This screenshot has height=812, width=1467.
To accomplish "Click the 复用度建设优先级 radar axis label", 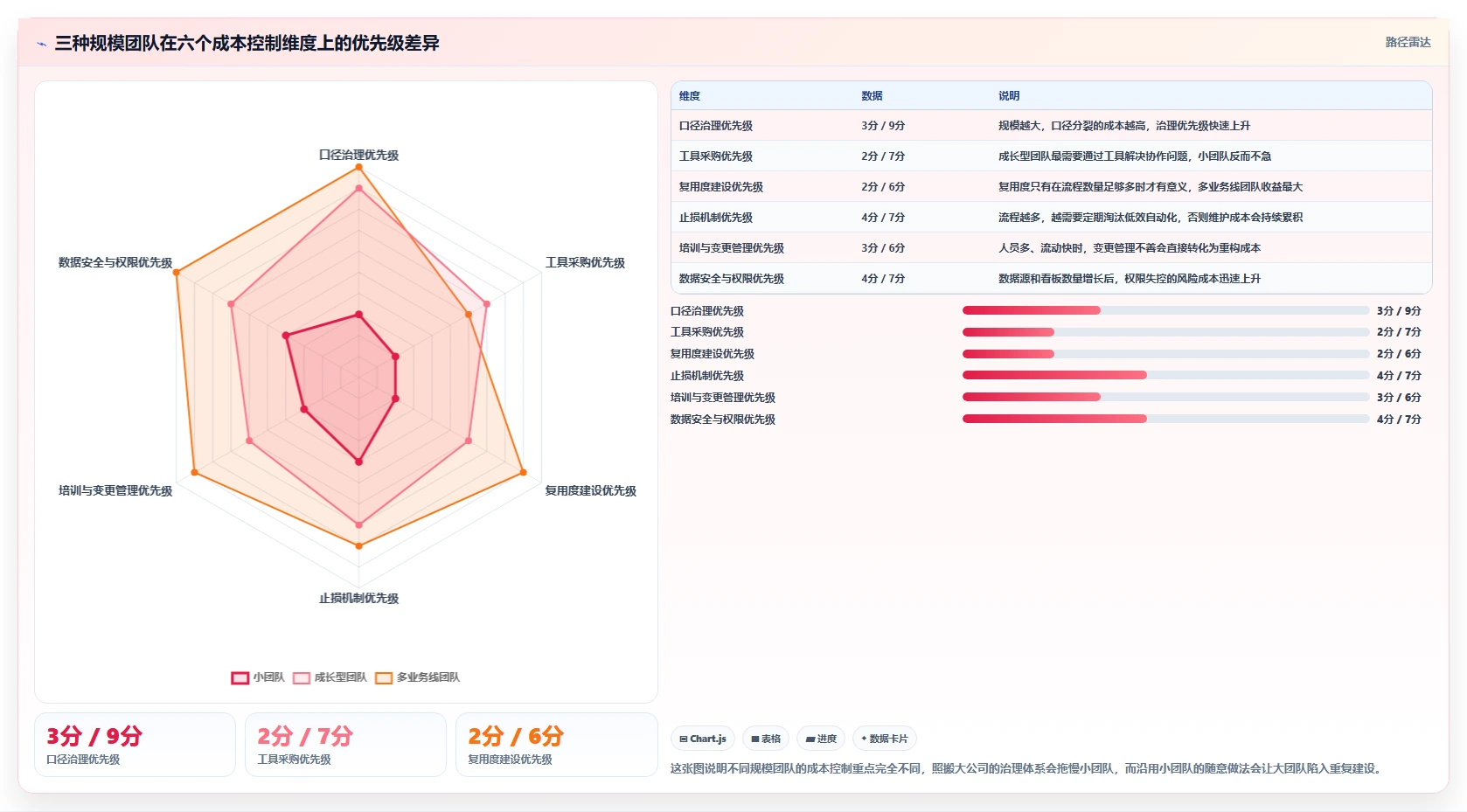I will click(590, 490).
